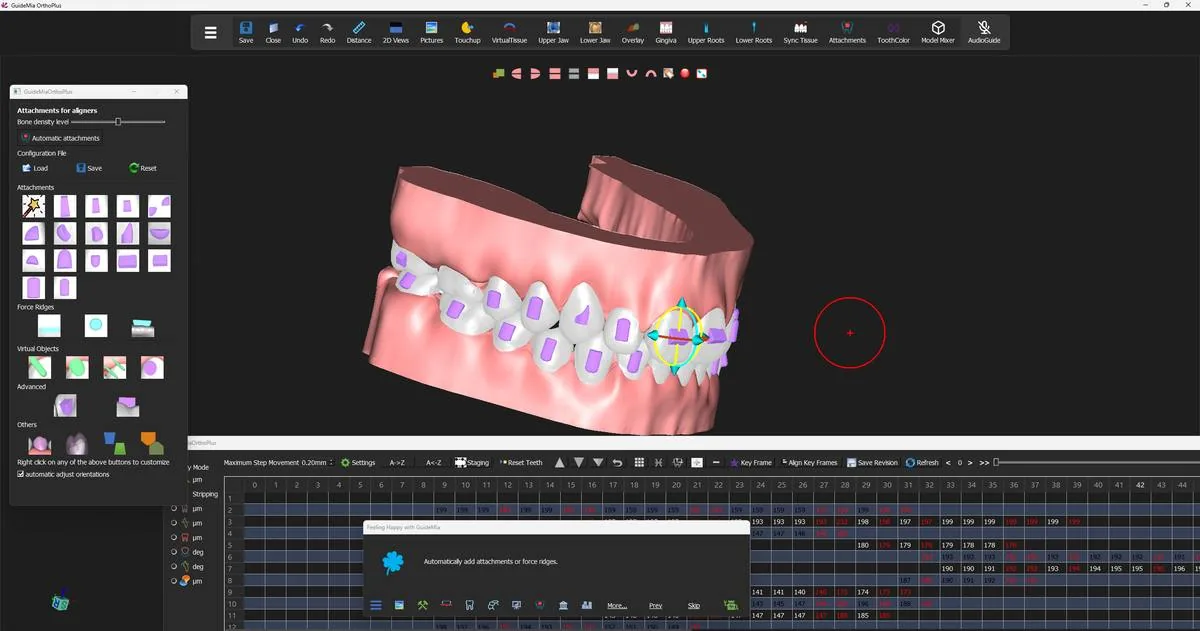
Task: Reset the attachment configuration
Action: (143, 168)
